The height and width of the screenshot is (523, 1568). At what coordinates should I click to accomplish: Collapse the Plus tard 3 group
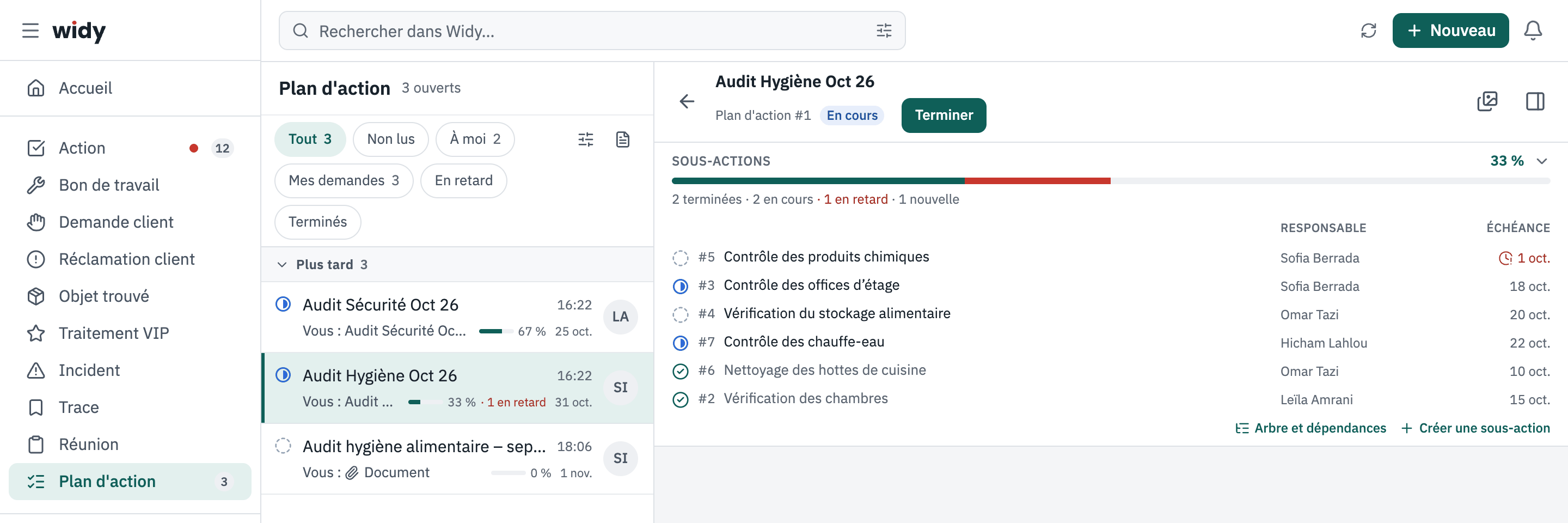tap(282, 265)
